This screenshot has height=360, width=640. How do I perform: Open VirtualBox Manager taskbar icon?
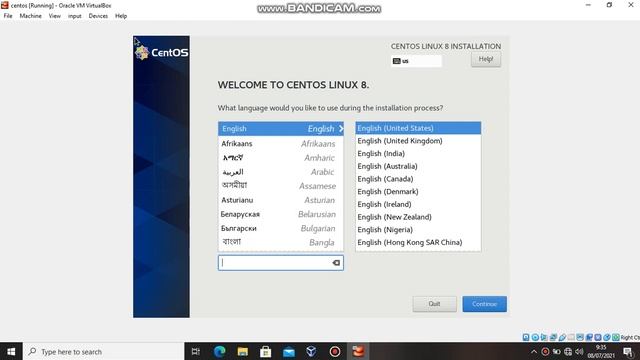point(311,351)
